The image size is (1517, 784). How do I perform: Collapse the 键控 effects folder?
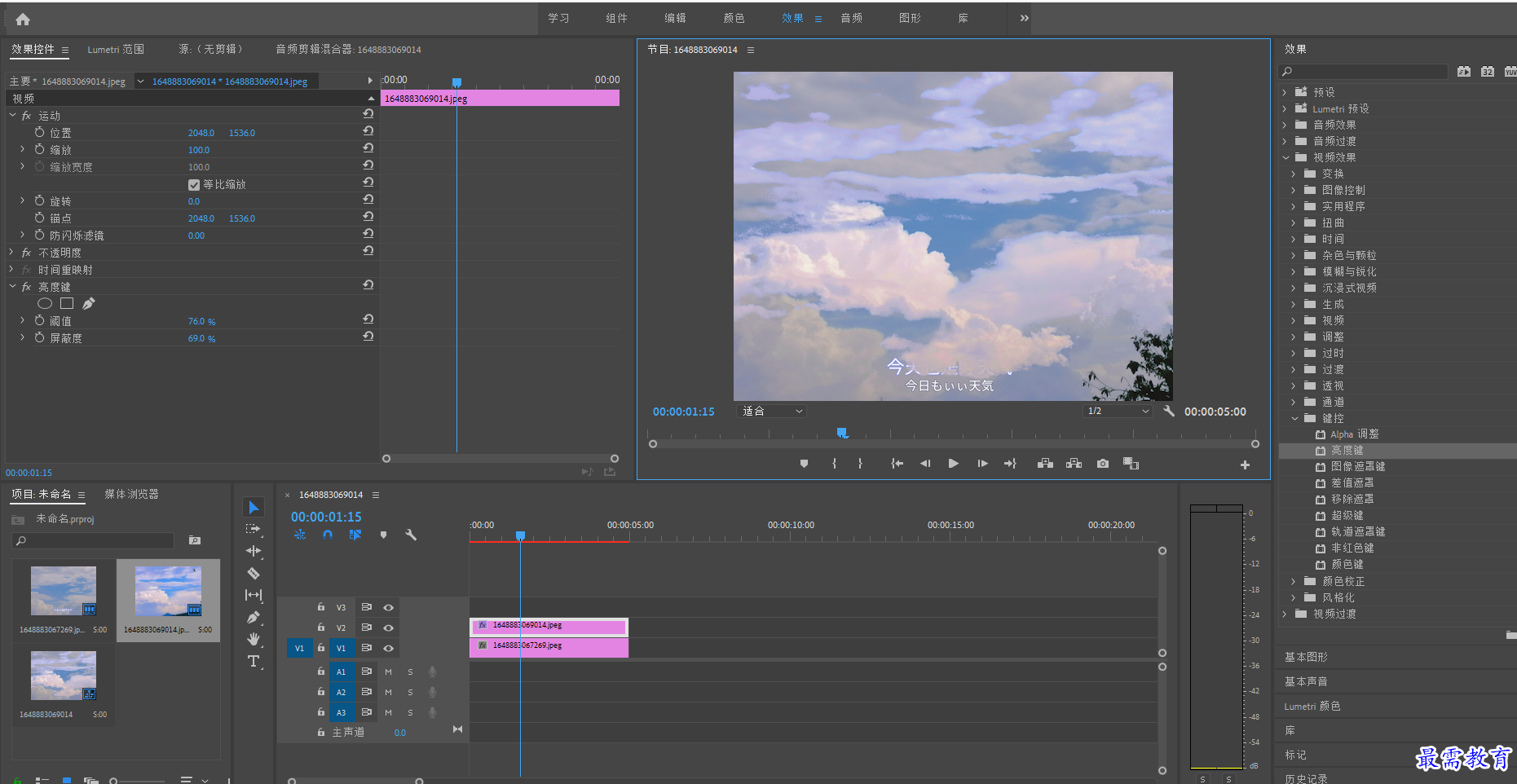(1294, 418)
